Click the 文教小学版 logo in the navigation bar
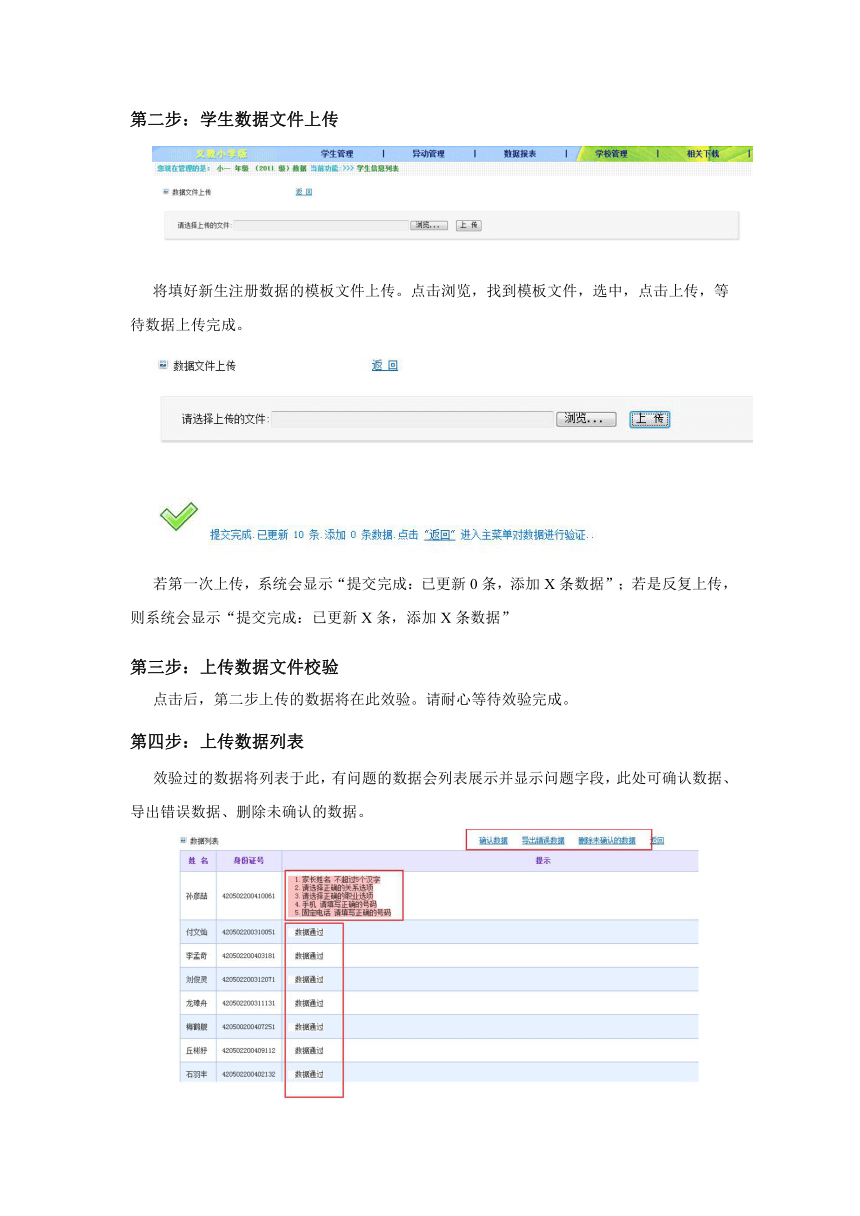 pos(222,154)
